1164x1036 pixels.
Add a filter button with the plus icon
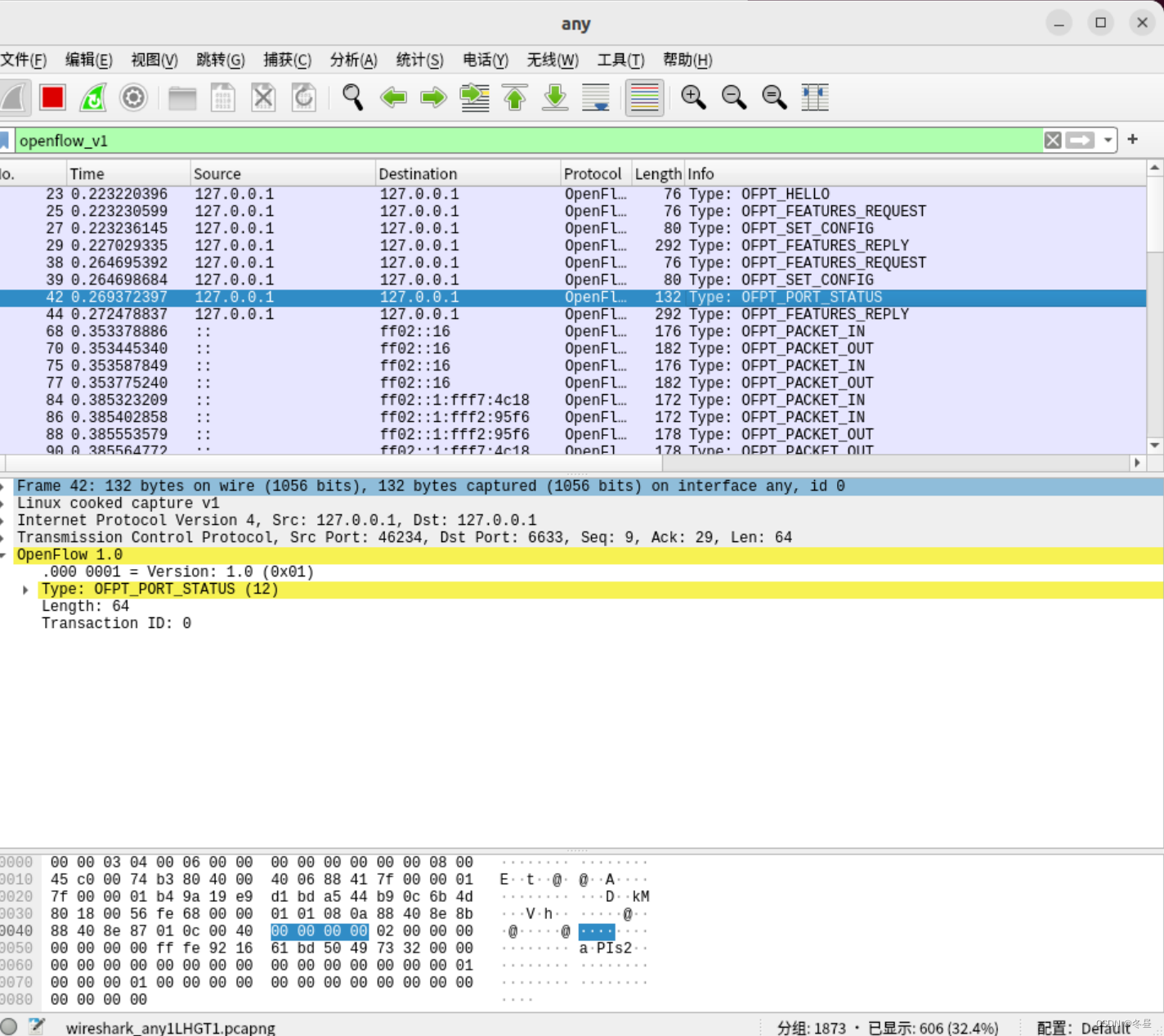coord(1133,139)
